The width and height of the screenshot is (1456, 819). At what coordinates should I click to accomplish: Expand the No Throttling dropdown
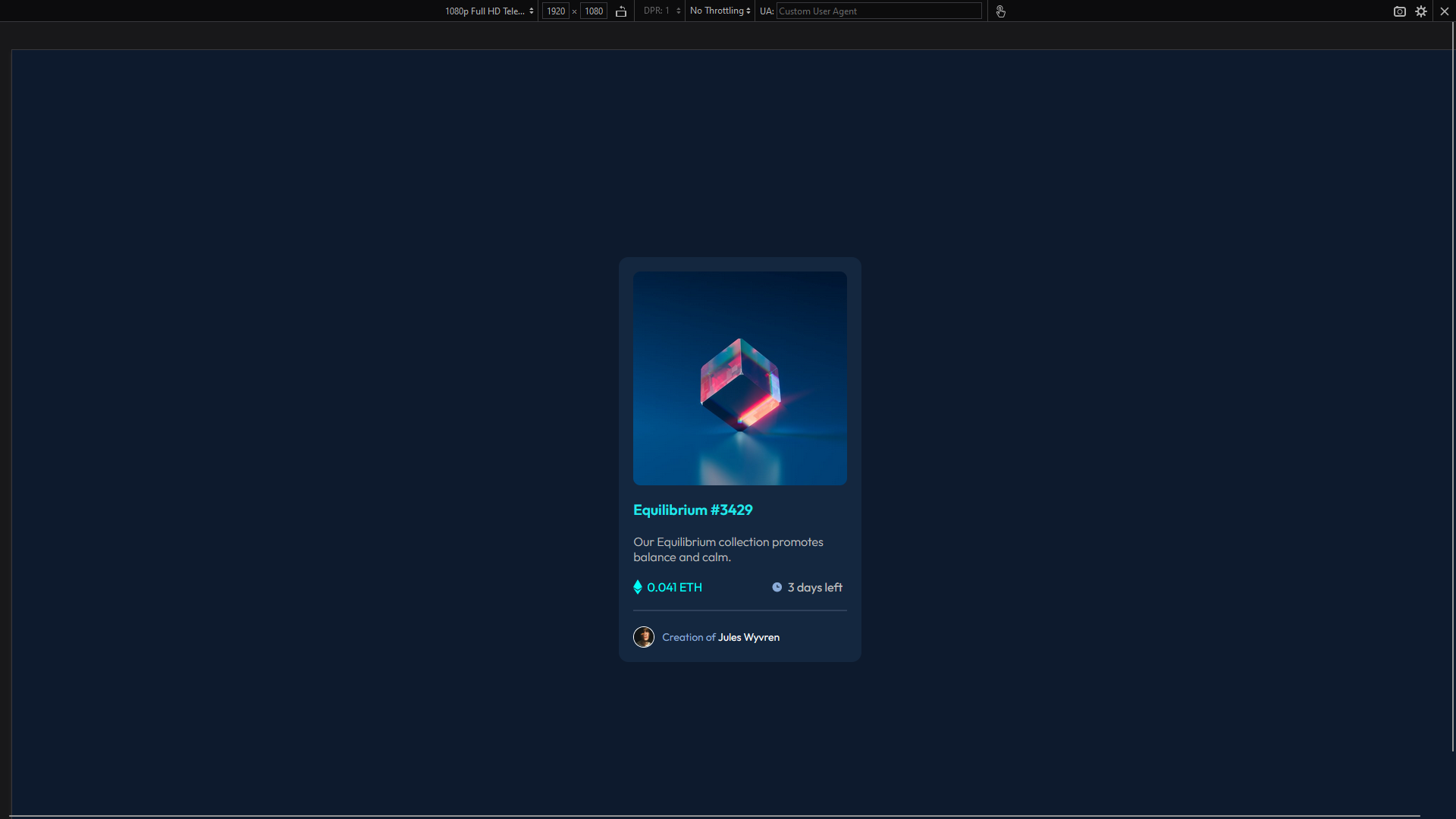pyautogui.click(x=720, y=11)
